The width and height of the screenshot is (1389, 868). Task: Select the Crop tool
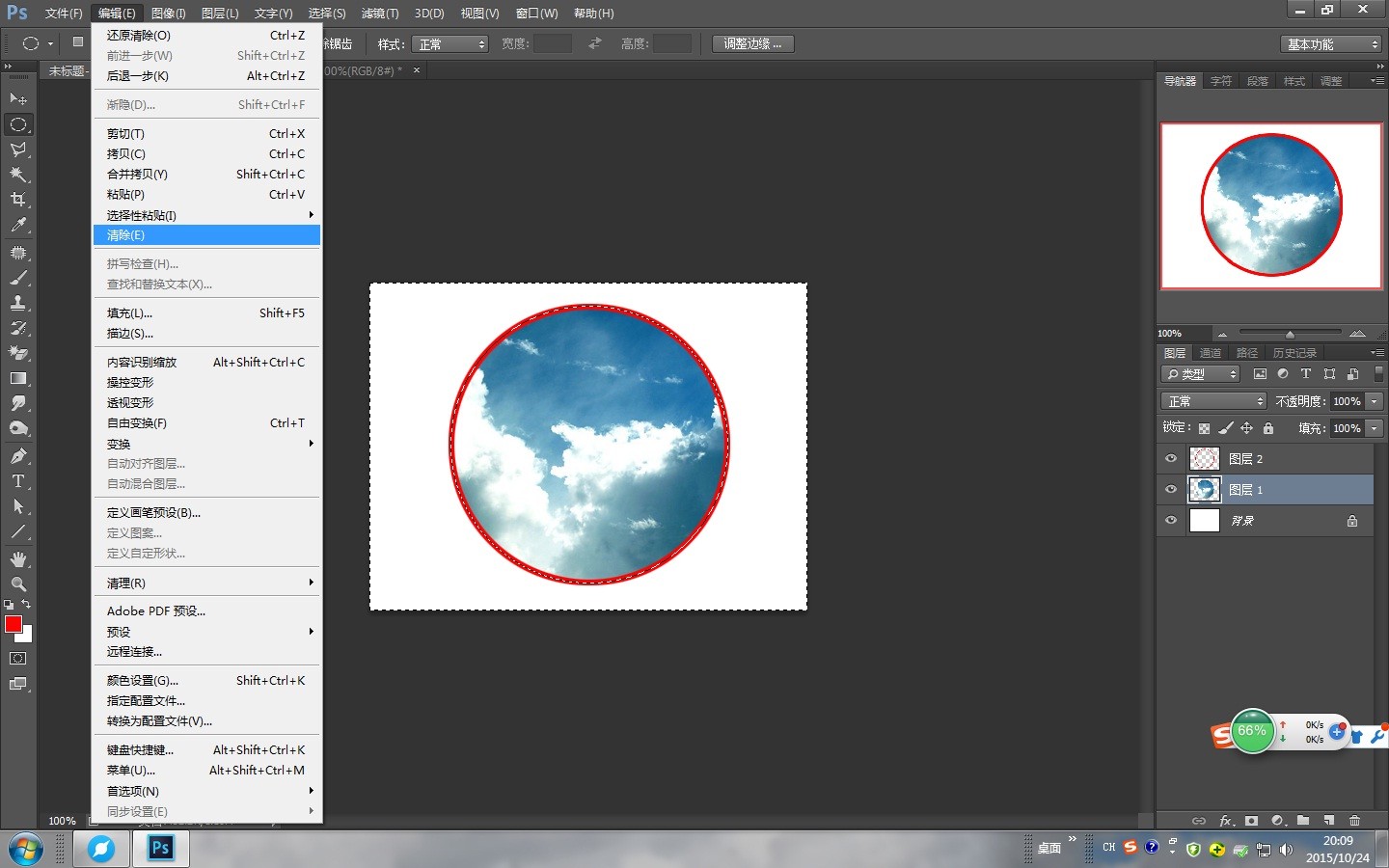tap(18, 200)
